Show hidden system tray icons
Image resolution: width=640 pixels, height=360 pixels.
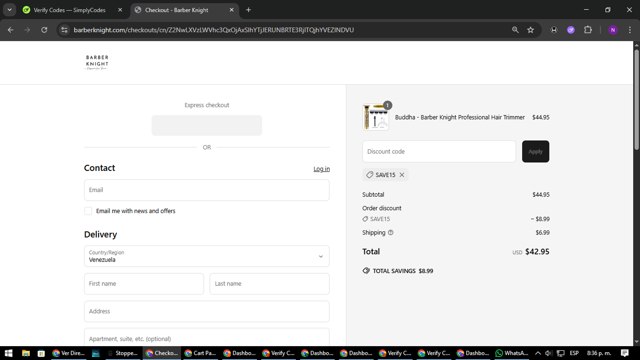click(x=538, y=353)
